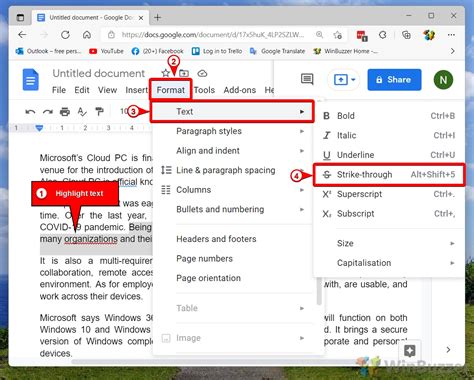
Task: Click the redo arrow in toolbar
Action: [48, 112]
